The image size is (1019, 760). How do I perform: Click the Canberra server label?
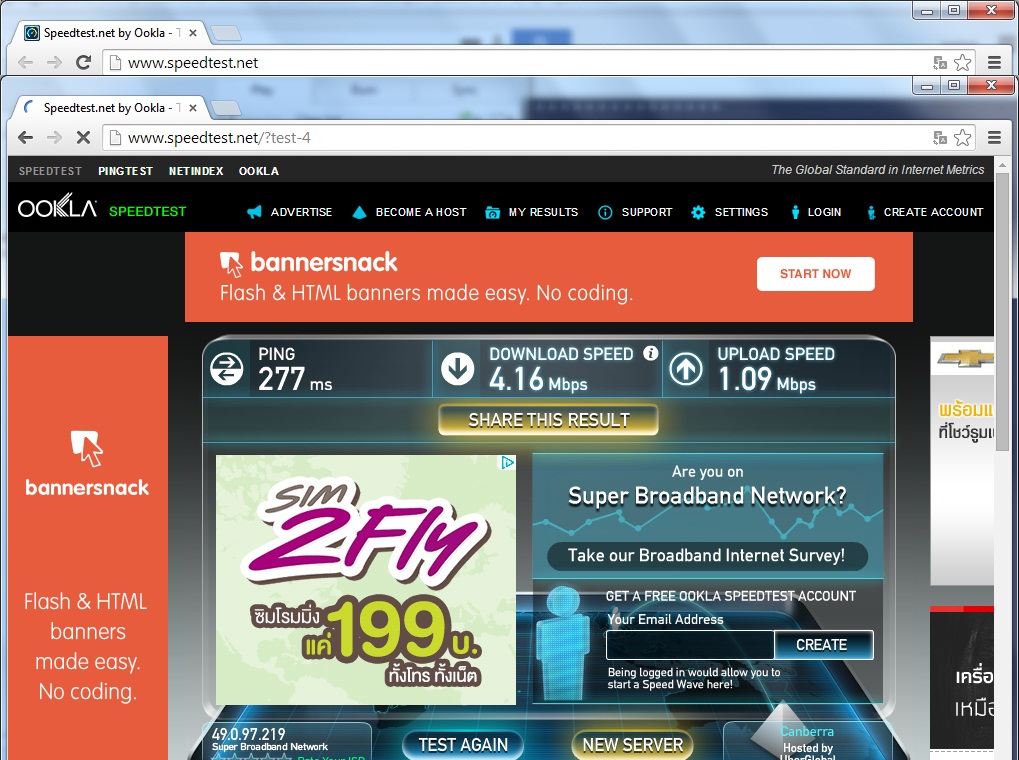pos(806,731)
